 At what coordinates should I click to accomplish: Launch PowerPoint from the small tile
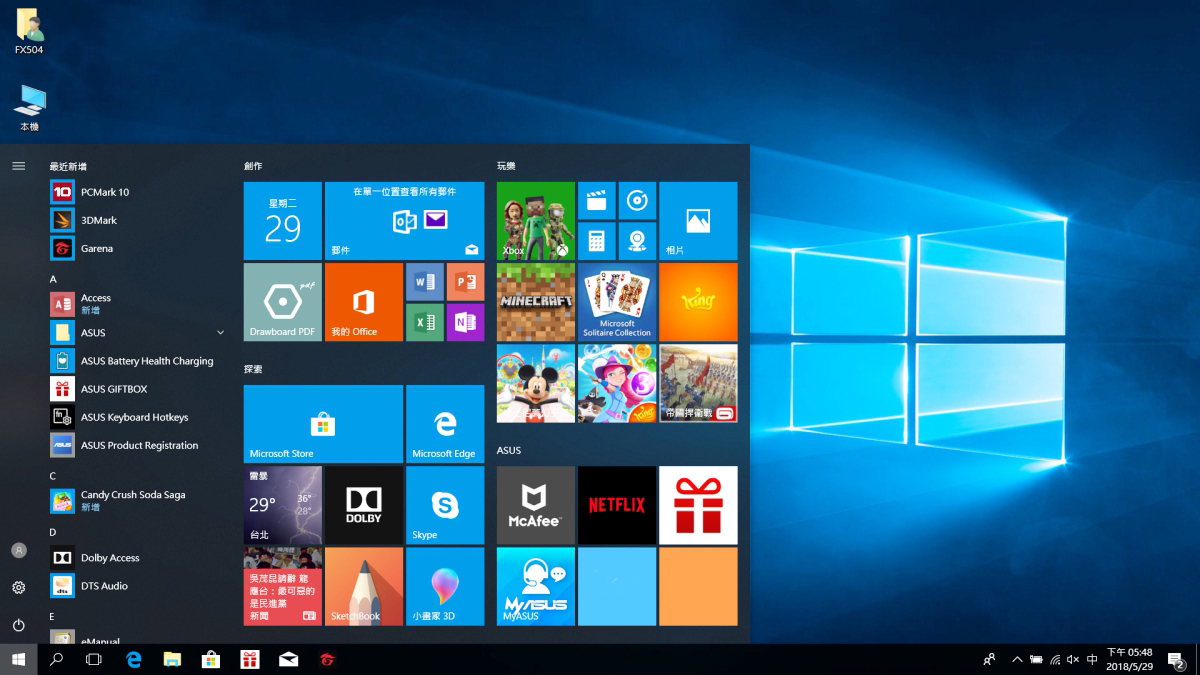tap(465, 282)
